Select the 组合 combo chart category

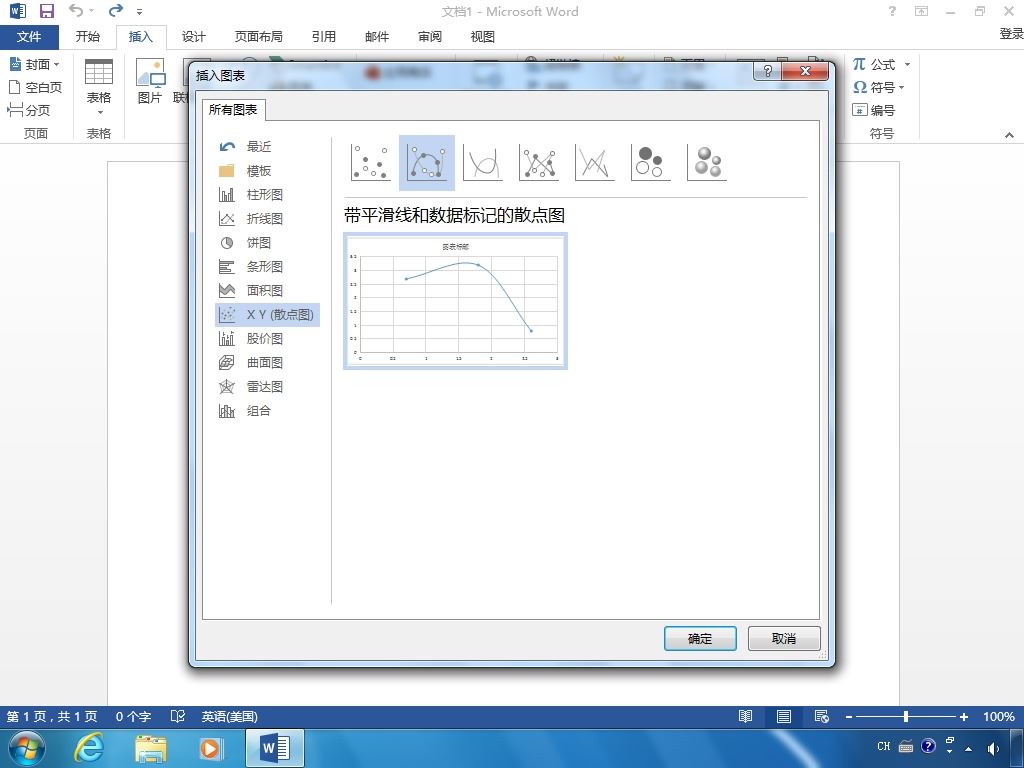pyautogui.click(x=267, y=411)
